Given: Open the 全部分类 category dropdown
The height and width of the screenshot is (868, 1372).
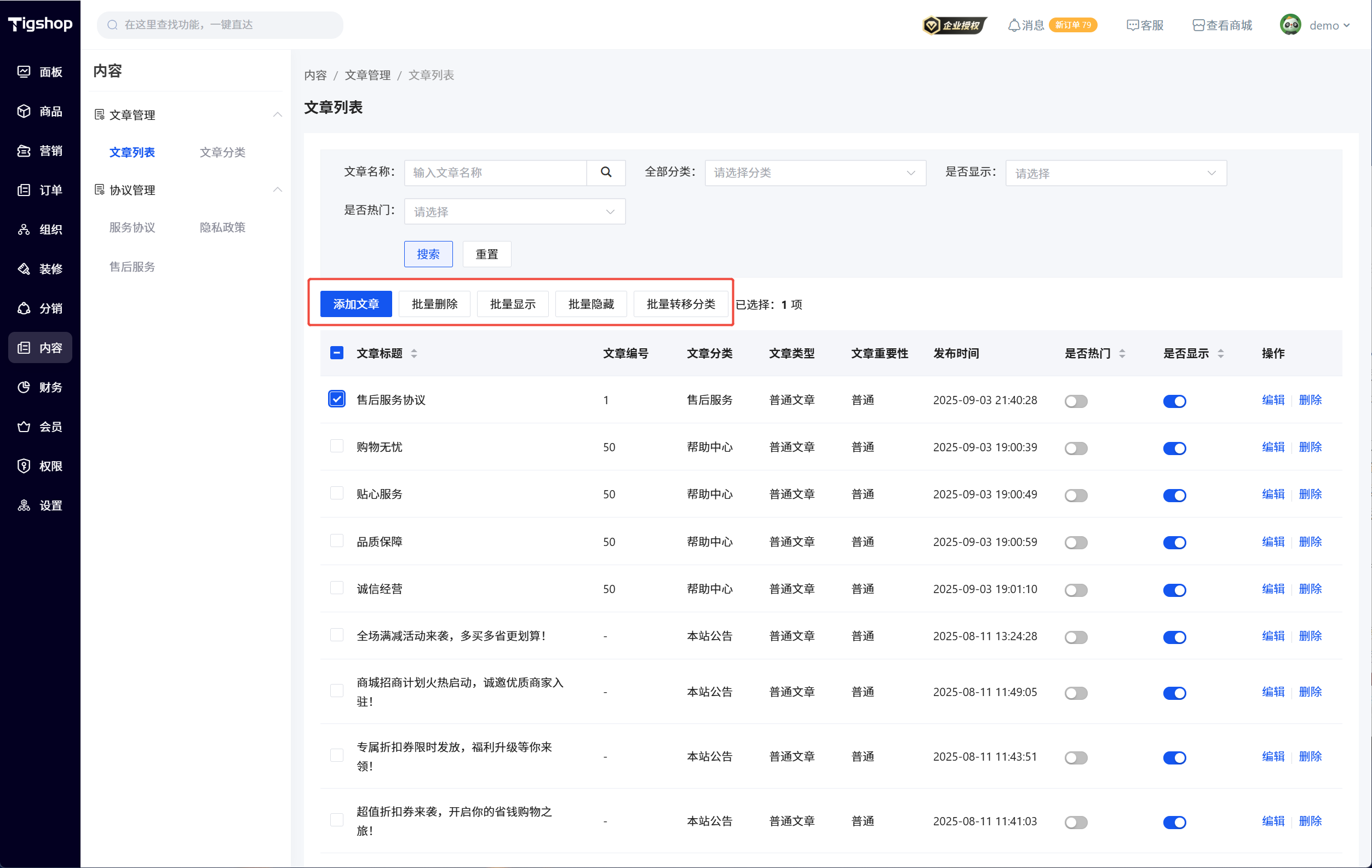Looking at the screenshot, I should point(815,173).
